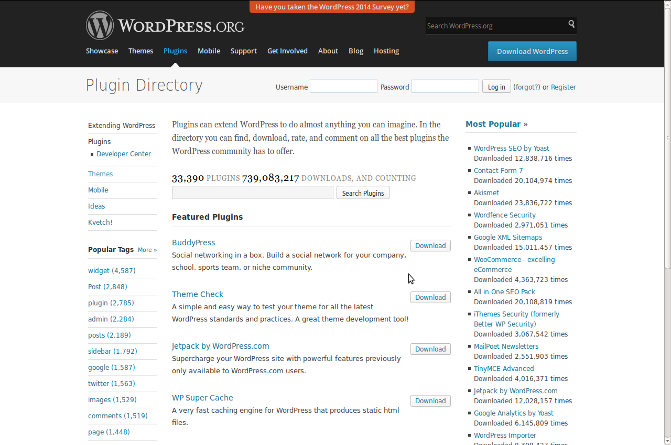The width and height of the screenshot is (671, 445).
Task: Go to Themes in top navigation
Action: tap(141, 50)
